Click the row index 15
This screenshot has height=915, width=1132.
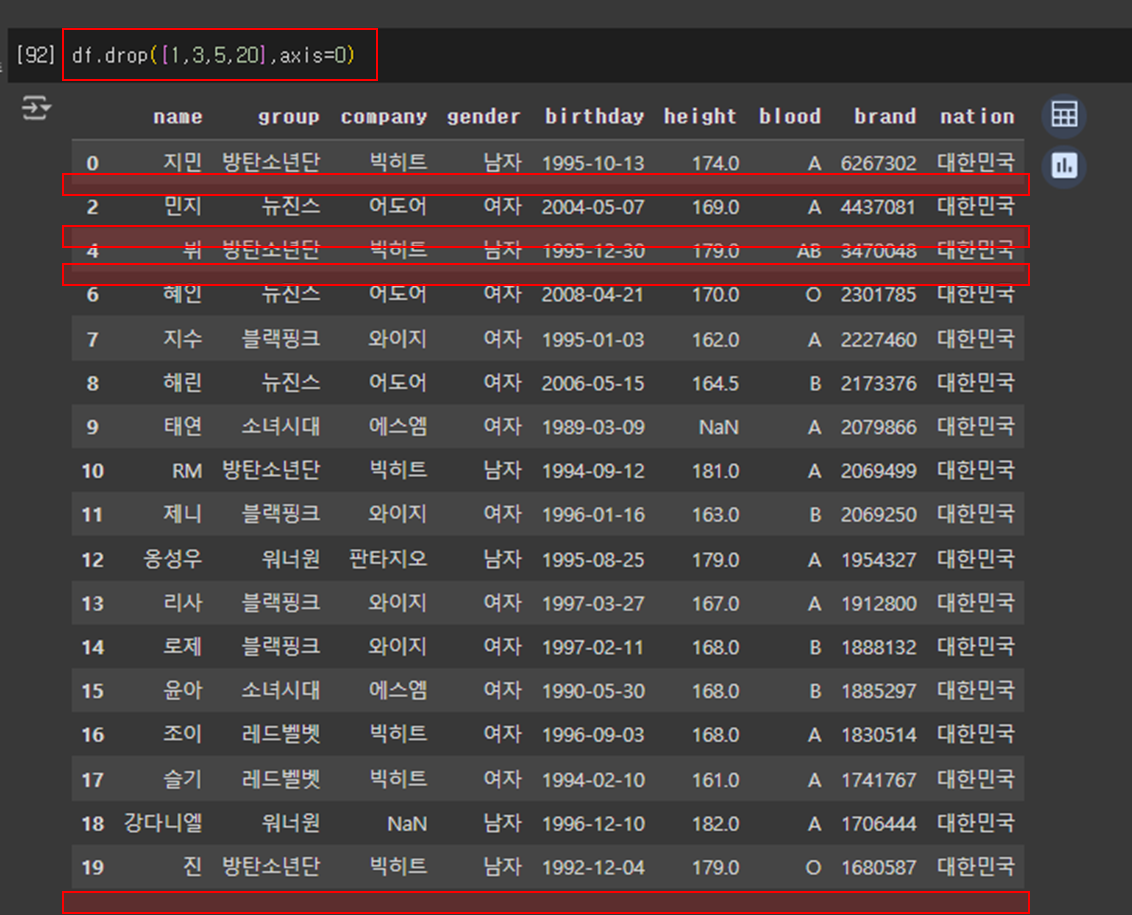click(93, 691)
